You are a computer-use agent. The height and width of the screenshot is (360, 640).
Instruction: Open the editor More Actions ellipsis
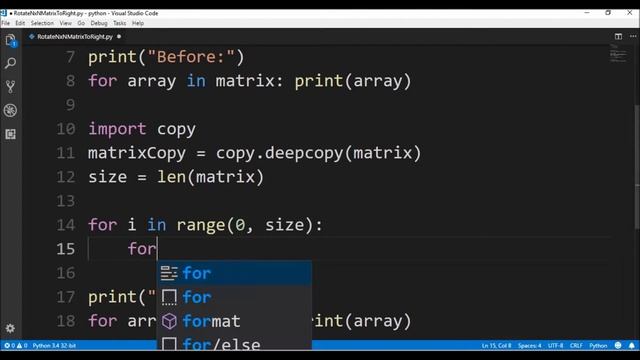coord(633,36)
